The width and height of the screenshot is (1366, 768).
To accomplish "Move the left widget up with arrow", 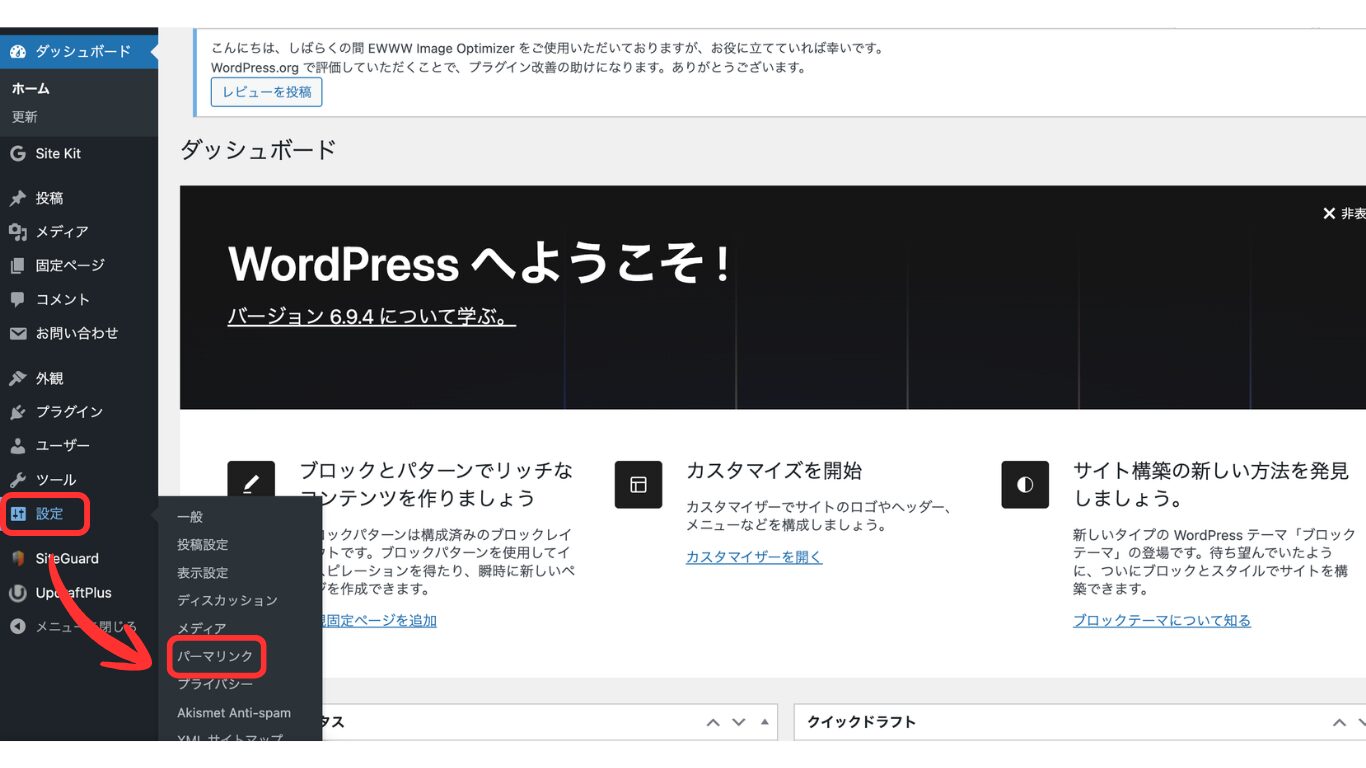I will click(713, 722).
